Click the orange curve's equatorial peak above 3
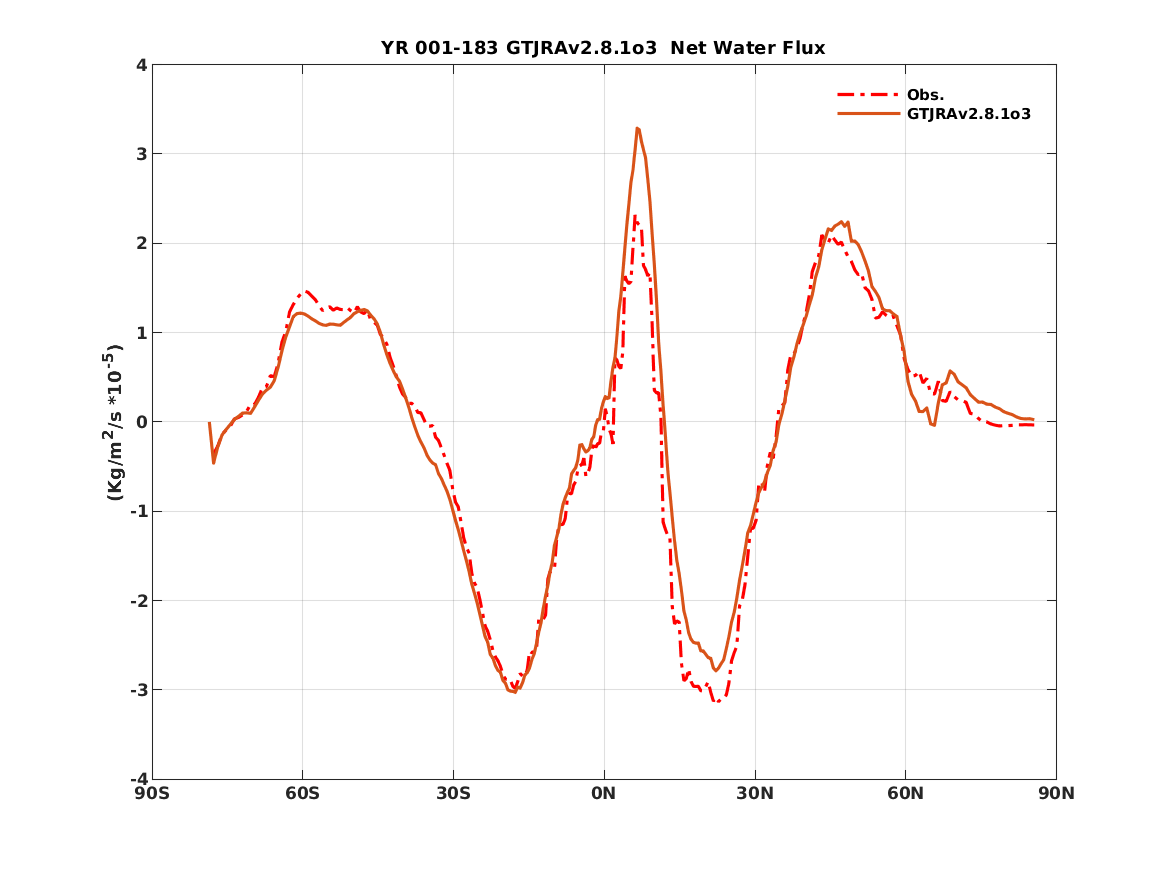This screenshot has height=875, width=1167. click(x=638, y=129)
